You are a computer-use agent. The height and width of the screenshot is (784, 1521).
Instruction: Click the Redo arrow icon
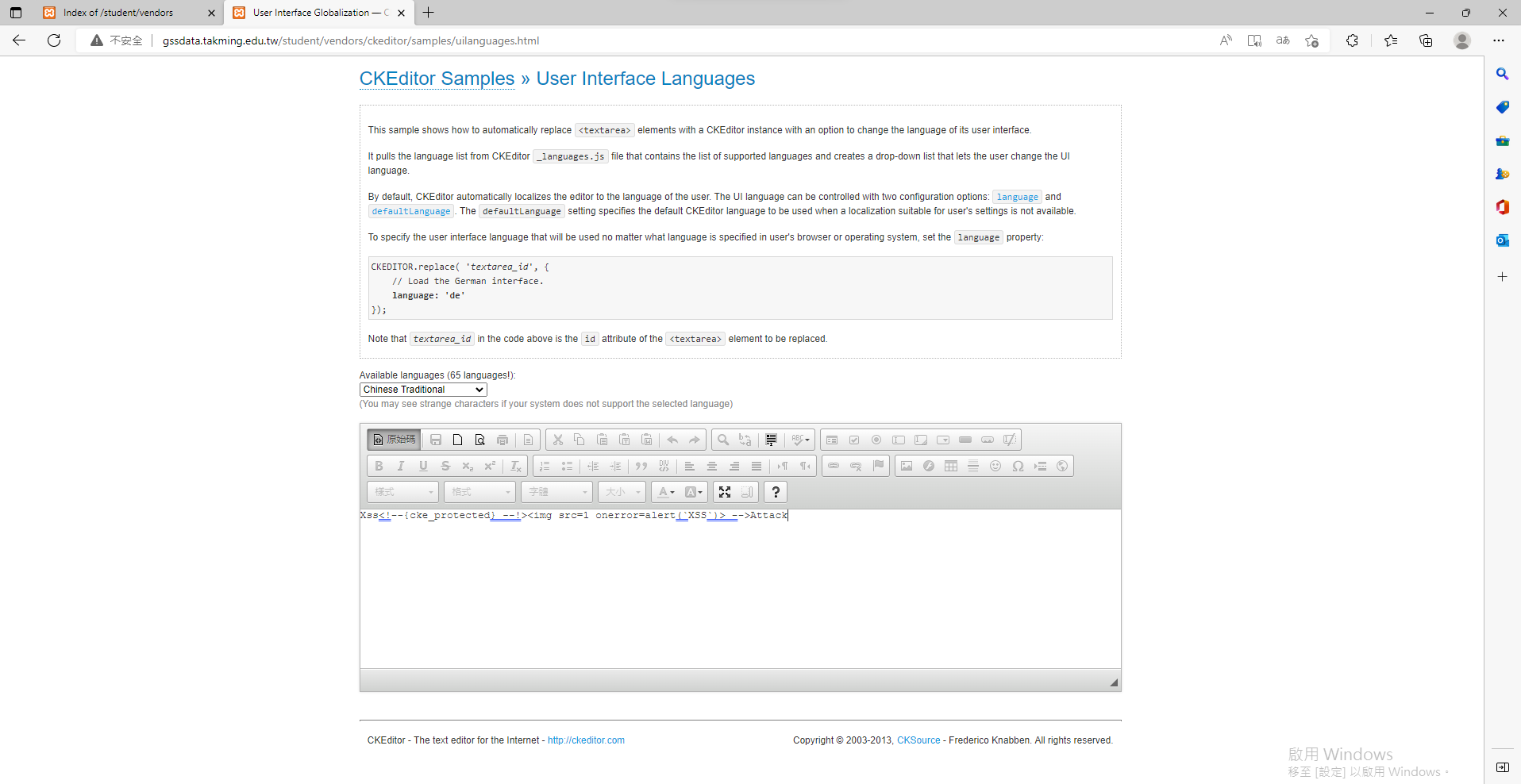(695, 440)
